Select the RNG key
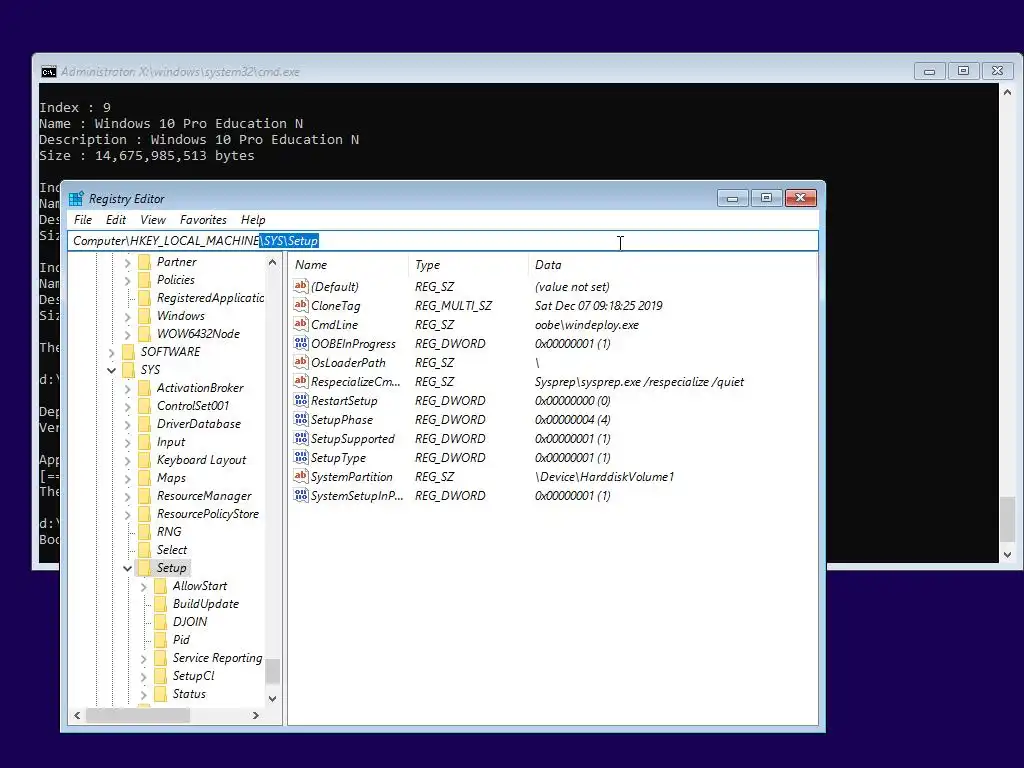This screenshot has height=768, width=1024. coord(169,532)
